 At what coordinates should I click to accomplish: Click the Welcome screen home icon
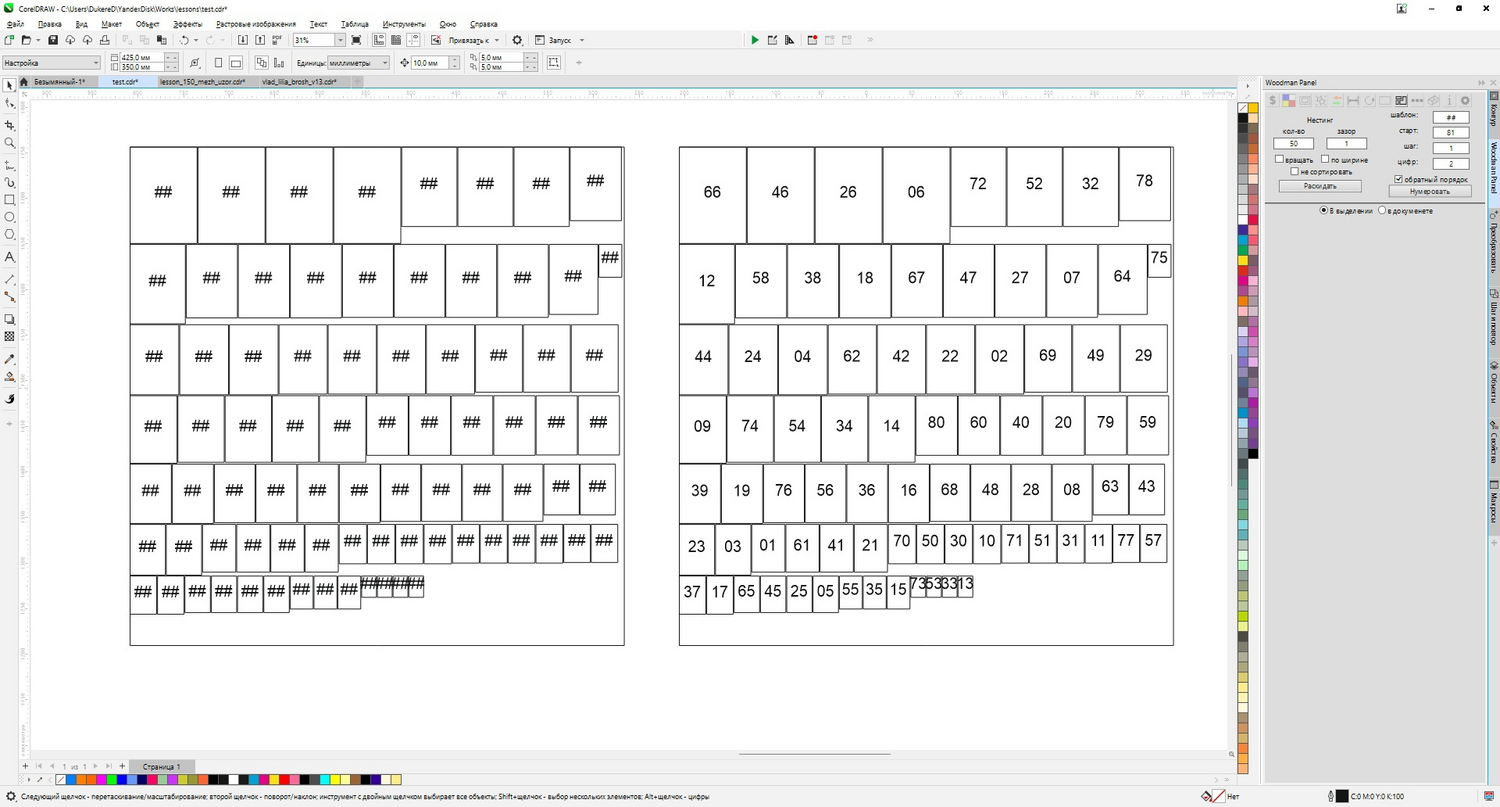coord(26,82)
